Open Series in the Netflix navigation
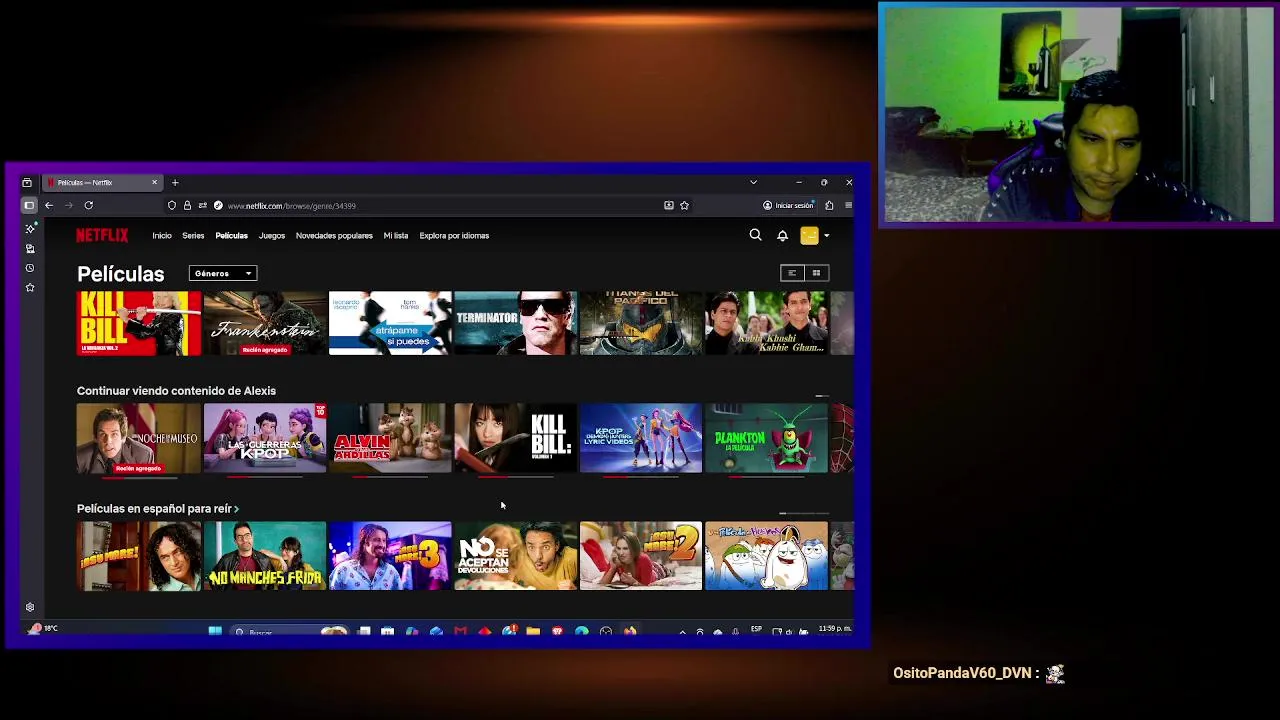1280x720 pixels. coord(193,236)
